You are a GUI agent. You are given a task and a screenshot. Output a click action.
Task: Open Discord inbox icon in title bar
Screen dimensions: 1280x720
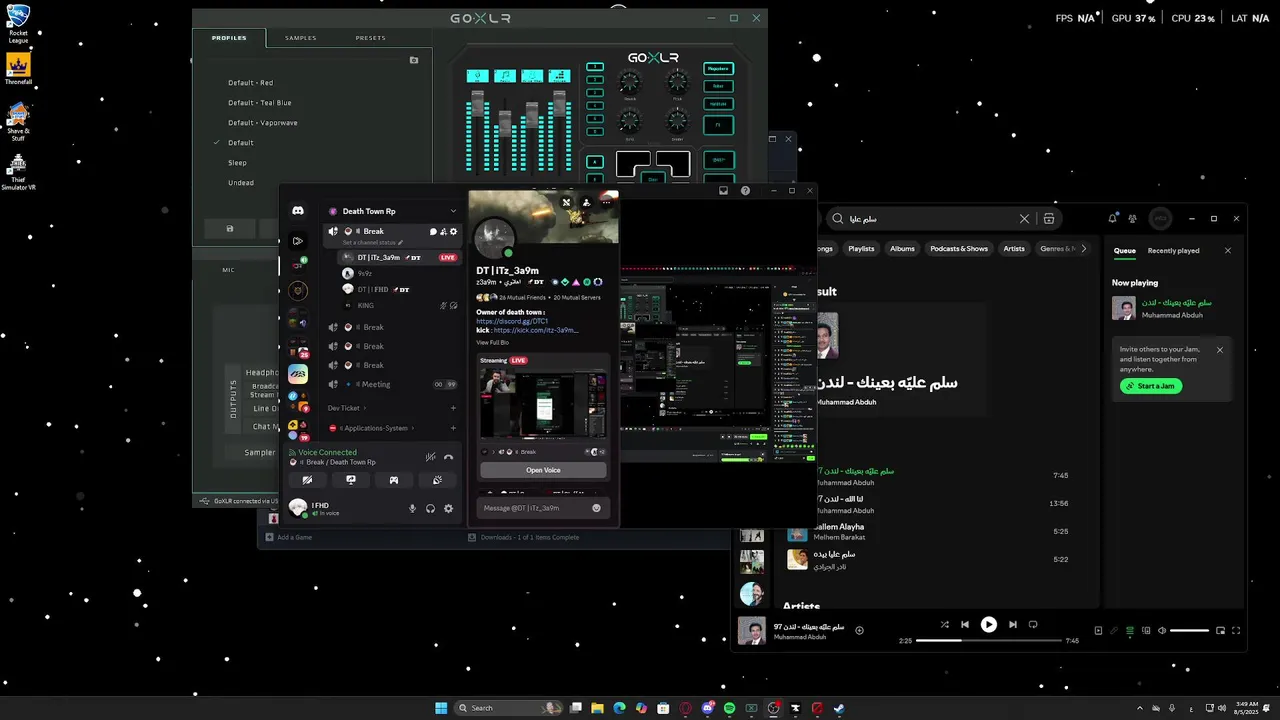[724, 190]
